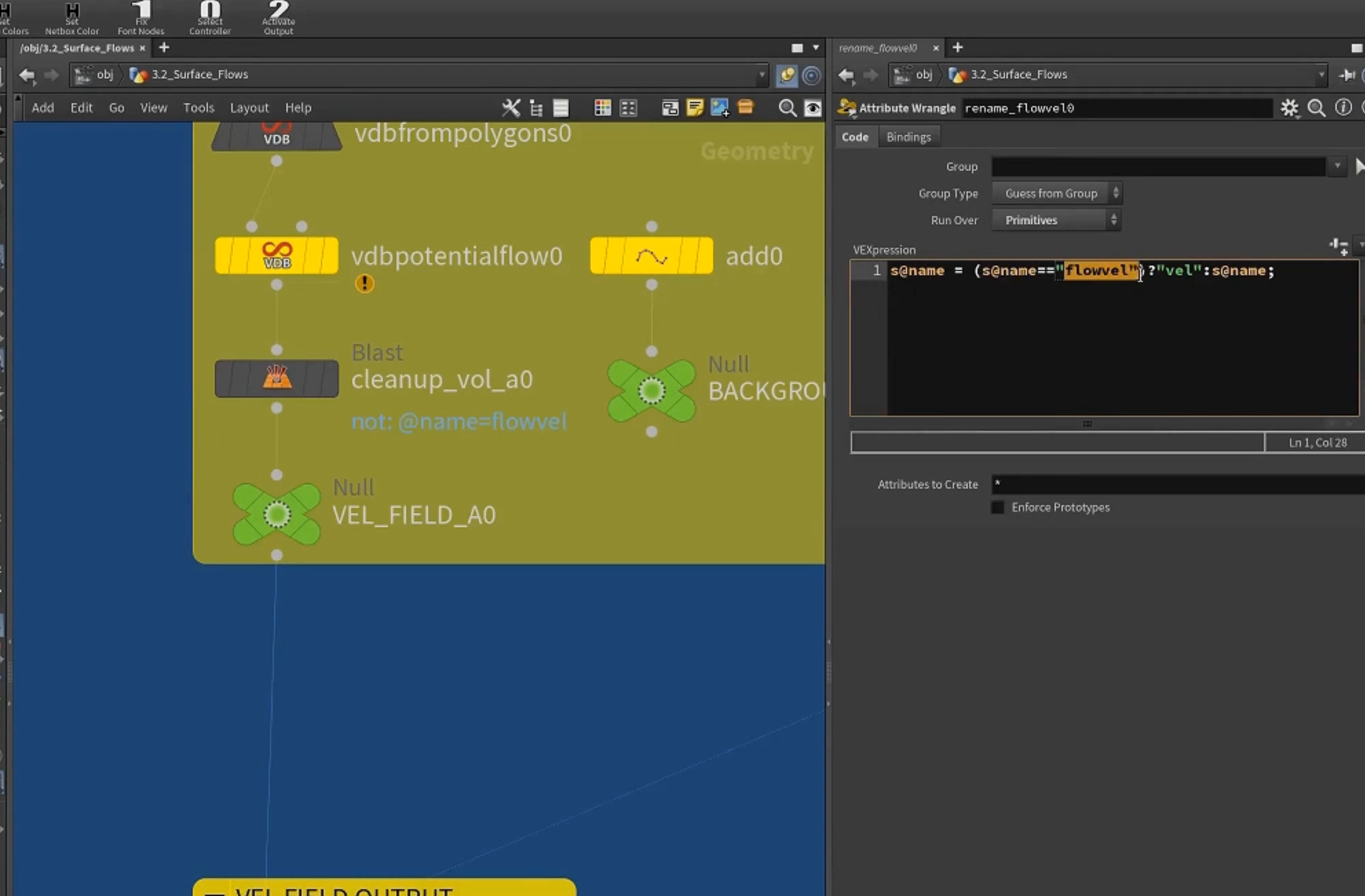Open the Run Over dropdown
The height and width of the screenshot is (896, 1365).
tap(1056, 220)
